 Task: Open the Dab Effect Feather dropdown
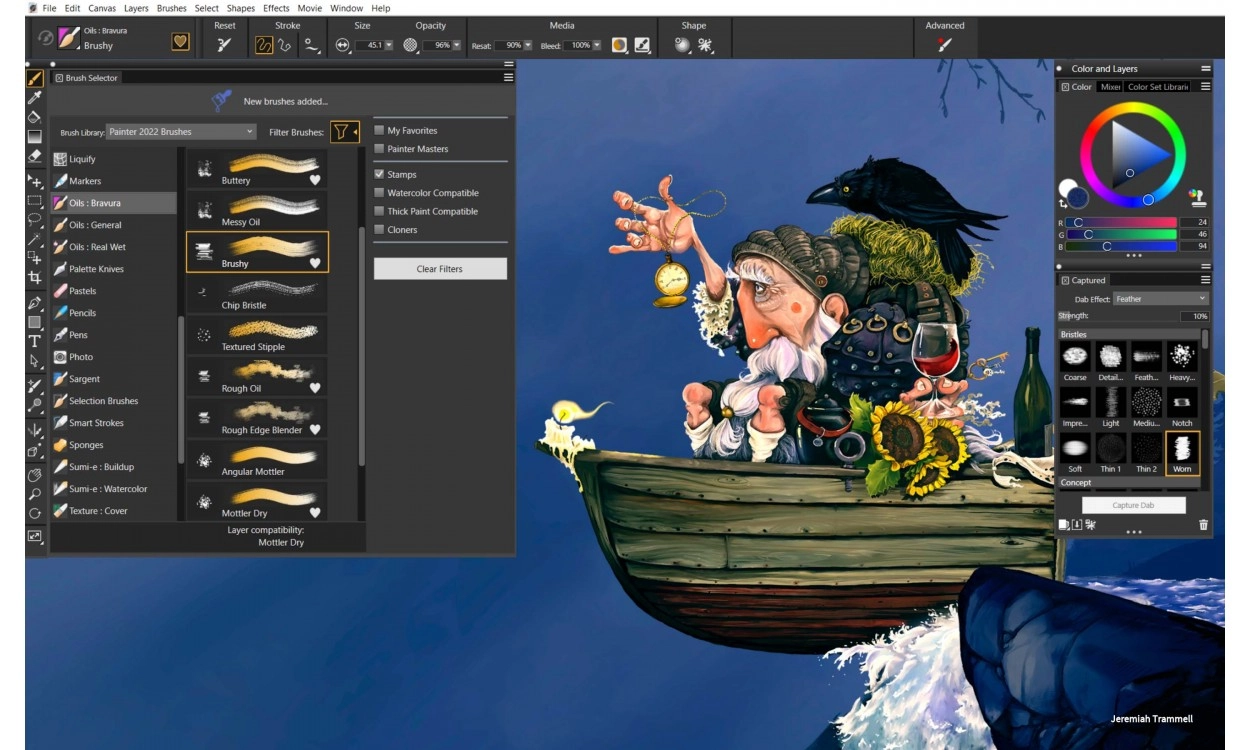[1160, 298]
